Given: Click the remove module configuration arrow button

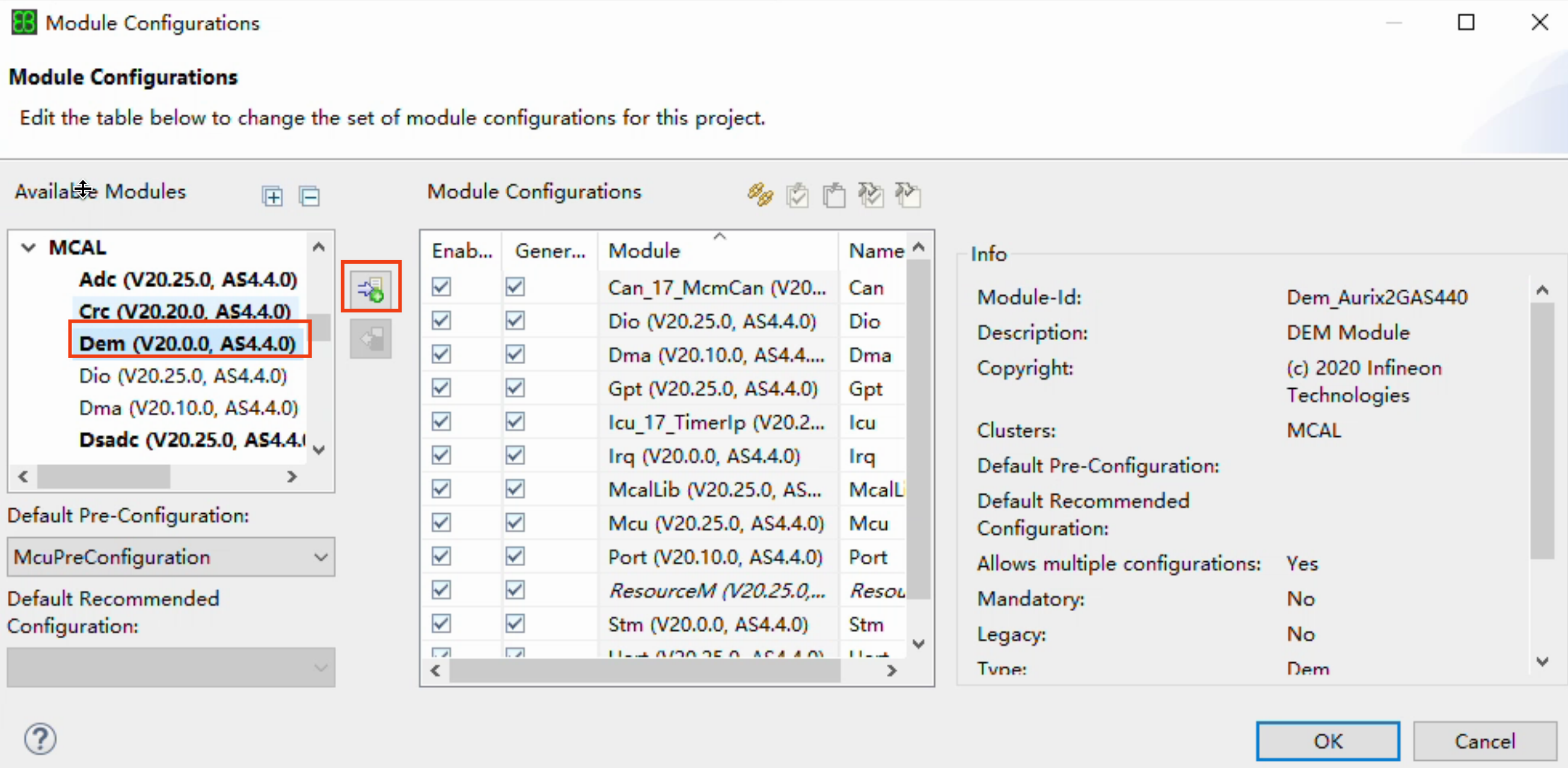Looking at the screenshot, I should (x=371, y=339).
